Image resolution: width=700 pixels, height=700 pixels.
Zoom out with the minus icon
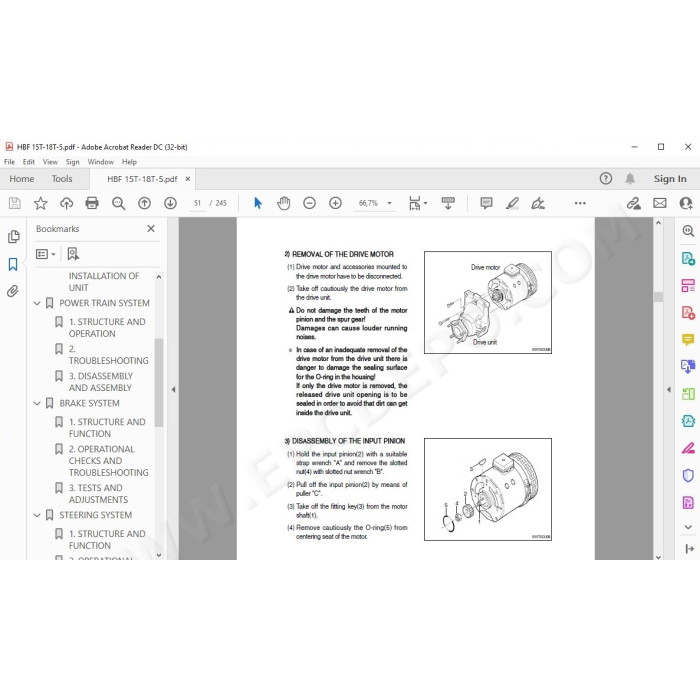tap(309, 204)
